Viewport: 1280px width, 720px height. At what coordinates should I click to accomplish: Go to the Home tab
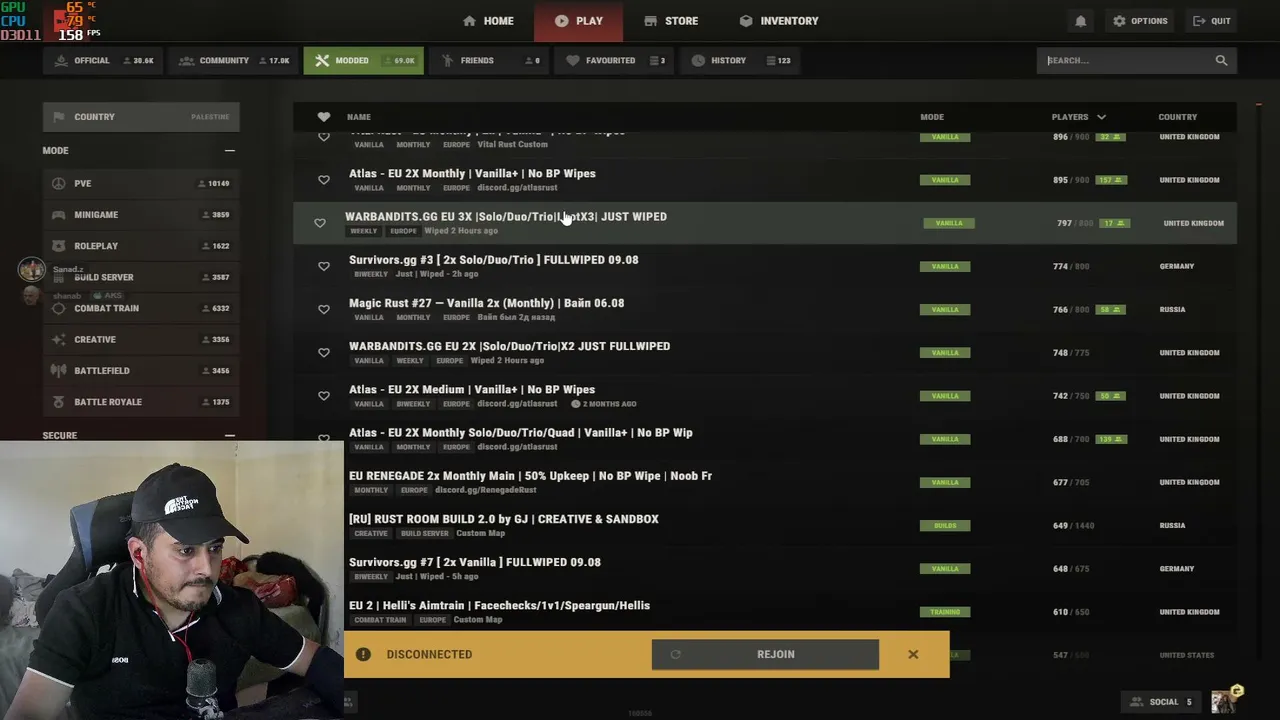pyautogui.click(x=489, y=21)
